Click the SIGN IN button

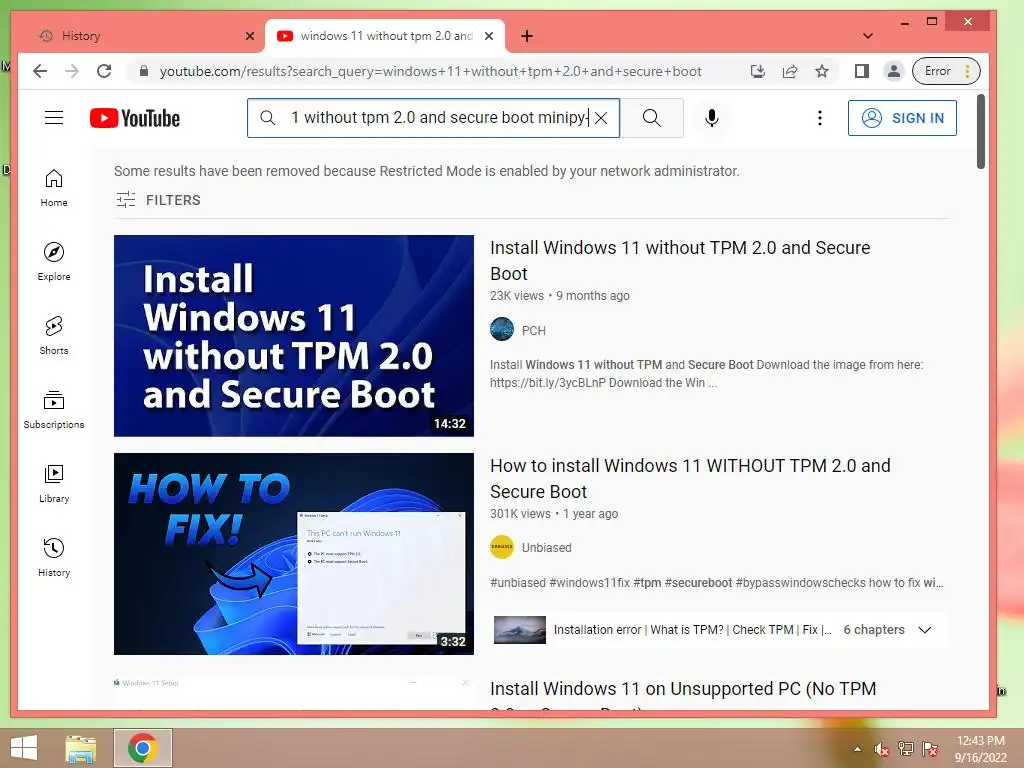[x=902, y=118]
